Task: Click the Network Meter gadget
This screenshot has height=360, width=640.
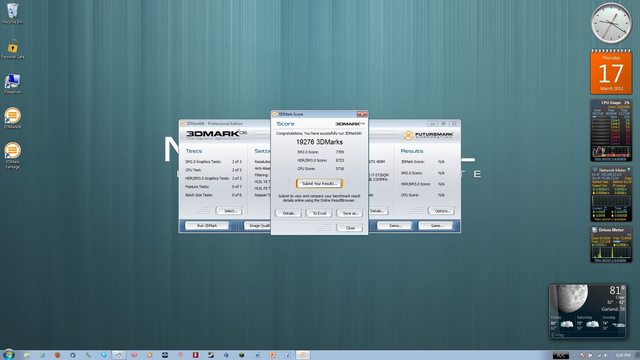Action: tap(611, 194)
